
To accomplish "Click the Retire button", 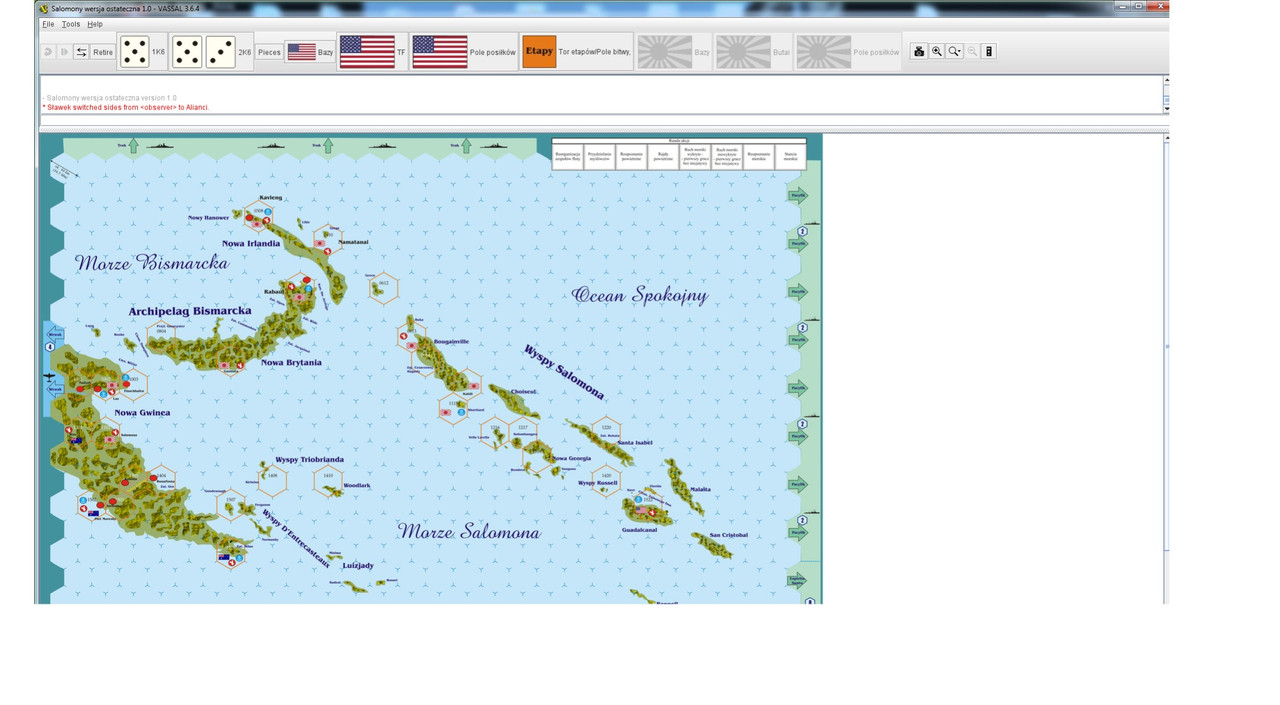I will point(103,52).
